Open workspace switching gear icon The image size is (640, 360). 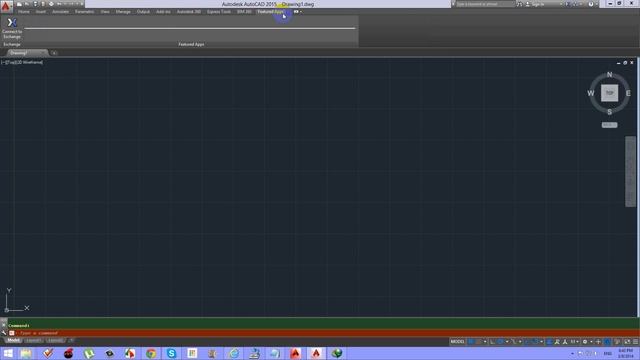(x=585, y=342)
